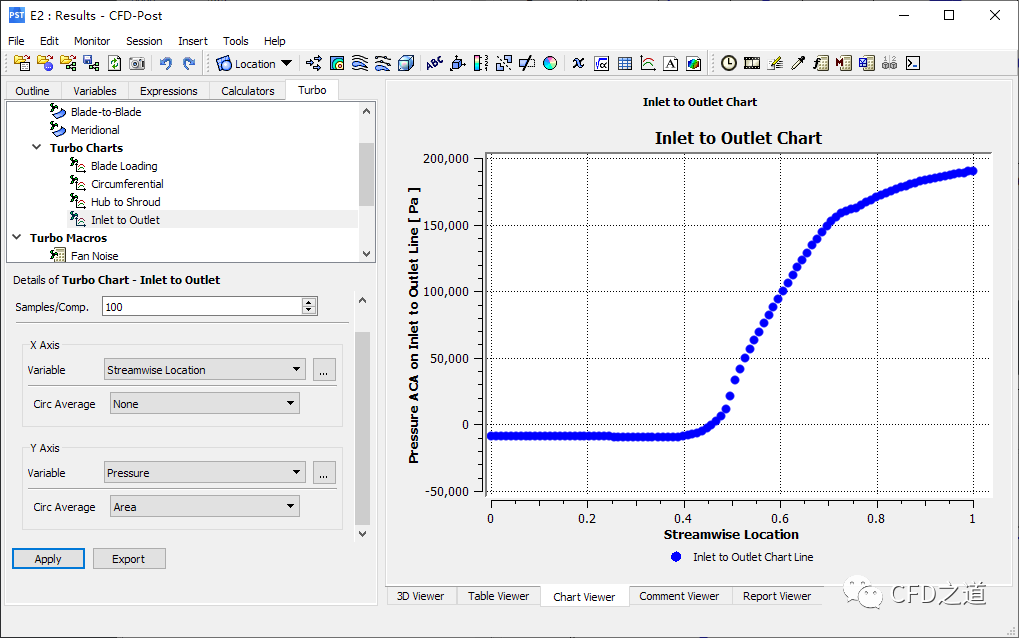Open the X Axis Variable dropdown
1019x638 pixels.
[205, 370]
